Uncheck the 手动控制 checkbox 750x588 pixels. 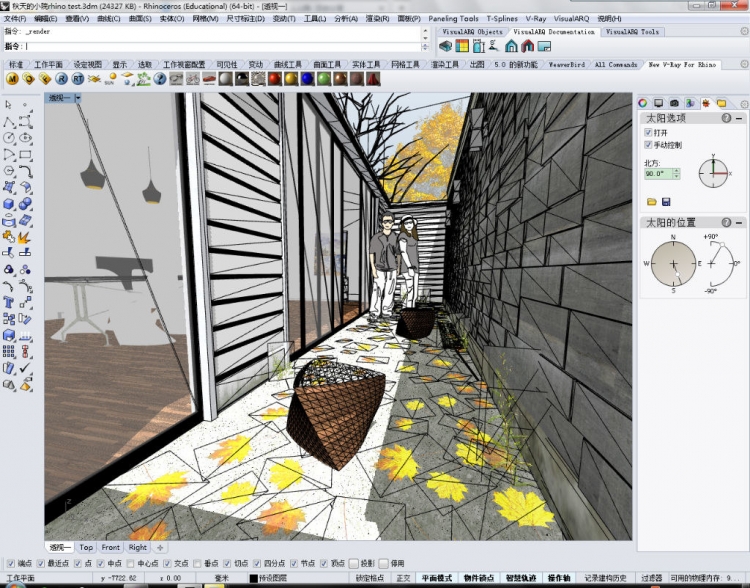pyautogui.click(x=649, y=145)
